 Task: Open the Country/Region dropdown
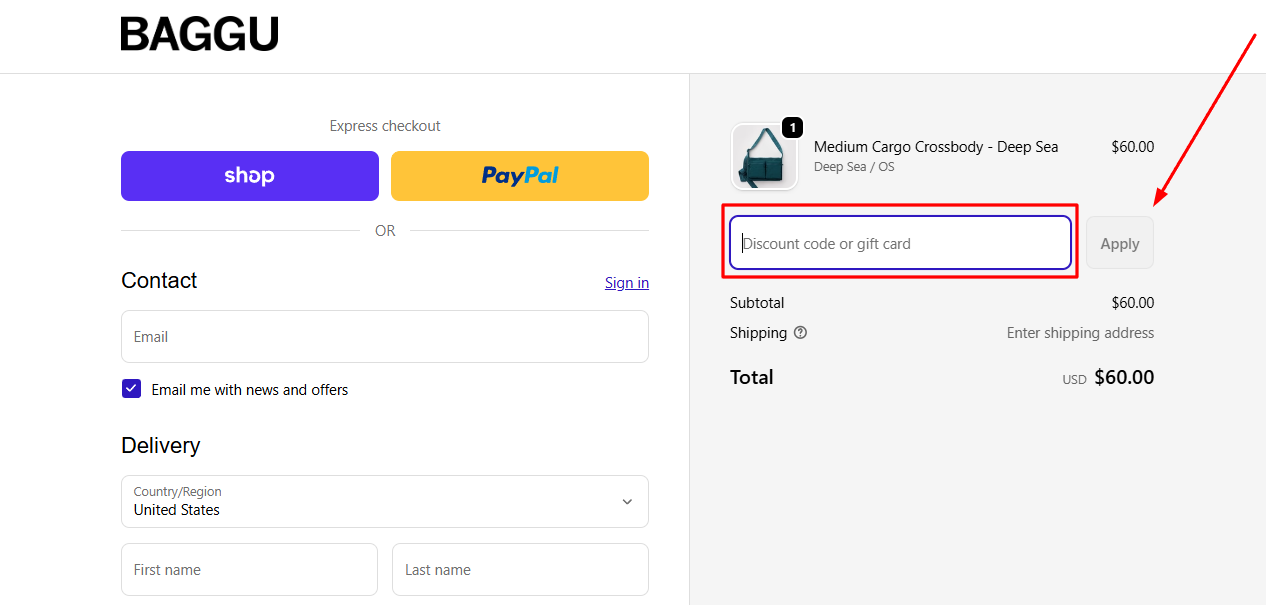[x=384, y=501]
